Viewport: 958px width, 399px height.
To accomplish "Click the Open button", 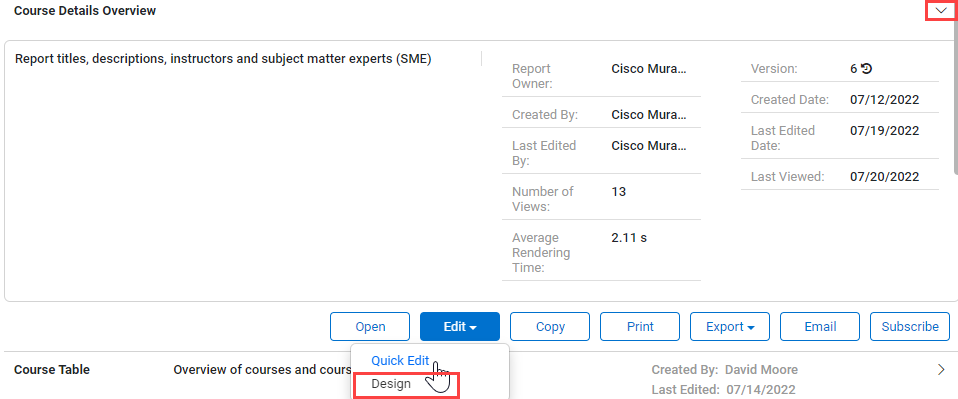I will pyautogui.click(x=370, y=326).
